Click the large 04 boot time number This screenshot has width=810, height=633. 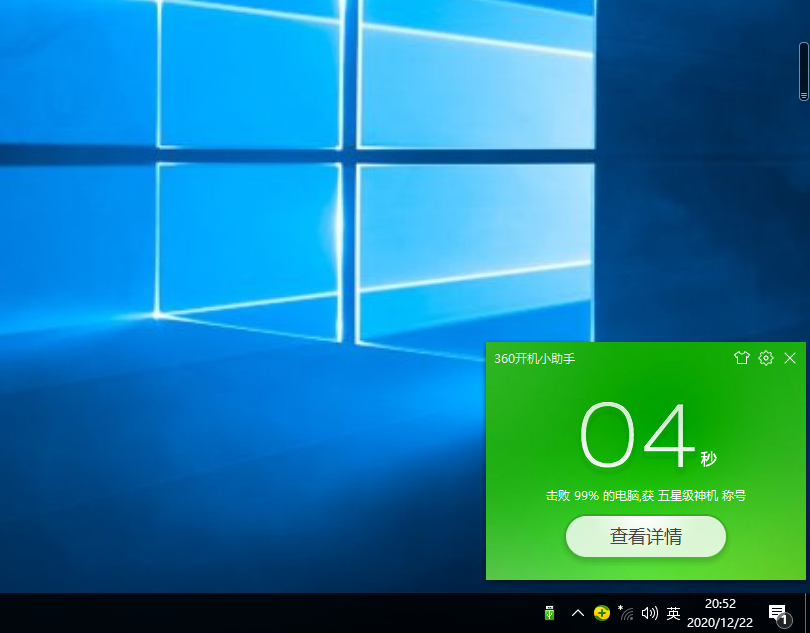click(637, 437)
